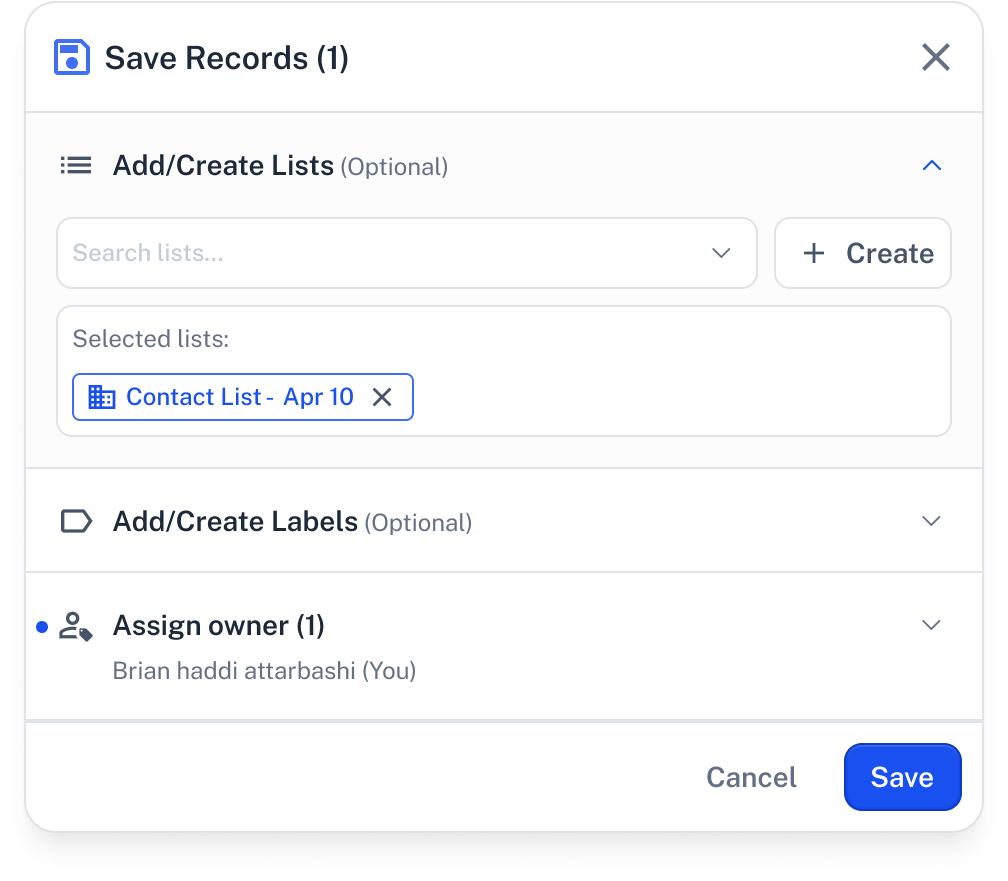Cancel saving the records
The width and height of the screenshot is (1008, 881).
[751, 777]
